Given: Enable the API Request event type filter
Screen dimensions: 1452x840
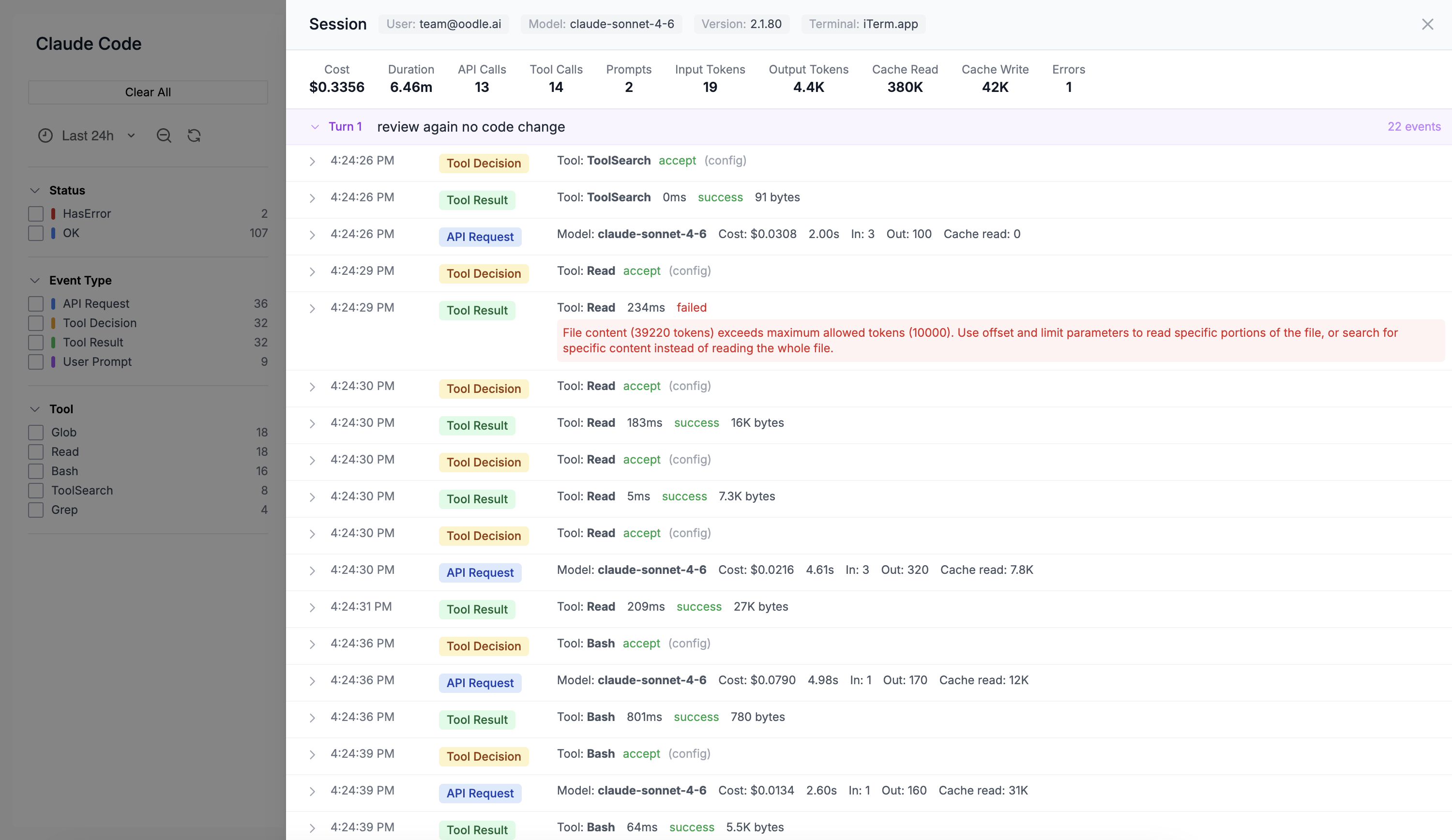Looking at the screenshot, I should [36, 303].
